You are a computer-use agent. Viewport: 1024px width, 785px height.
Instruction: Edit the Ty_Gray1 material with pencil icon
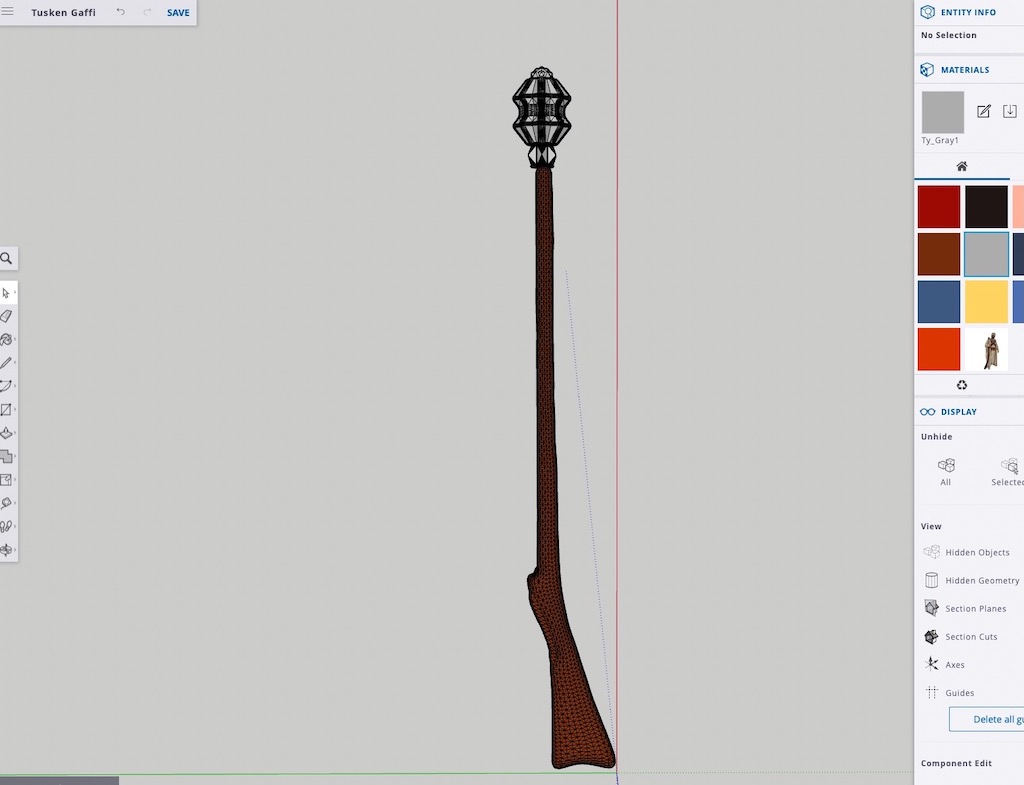[x=984, y=111]
